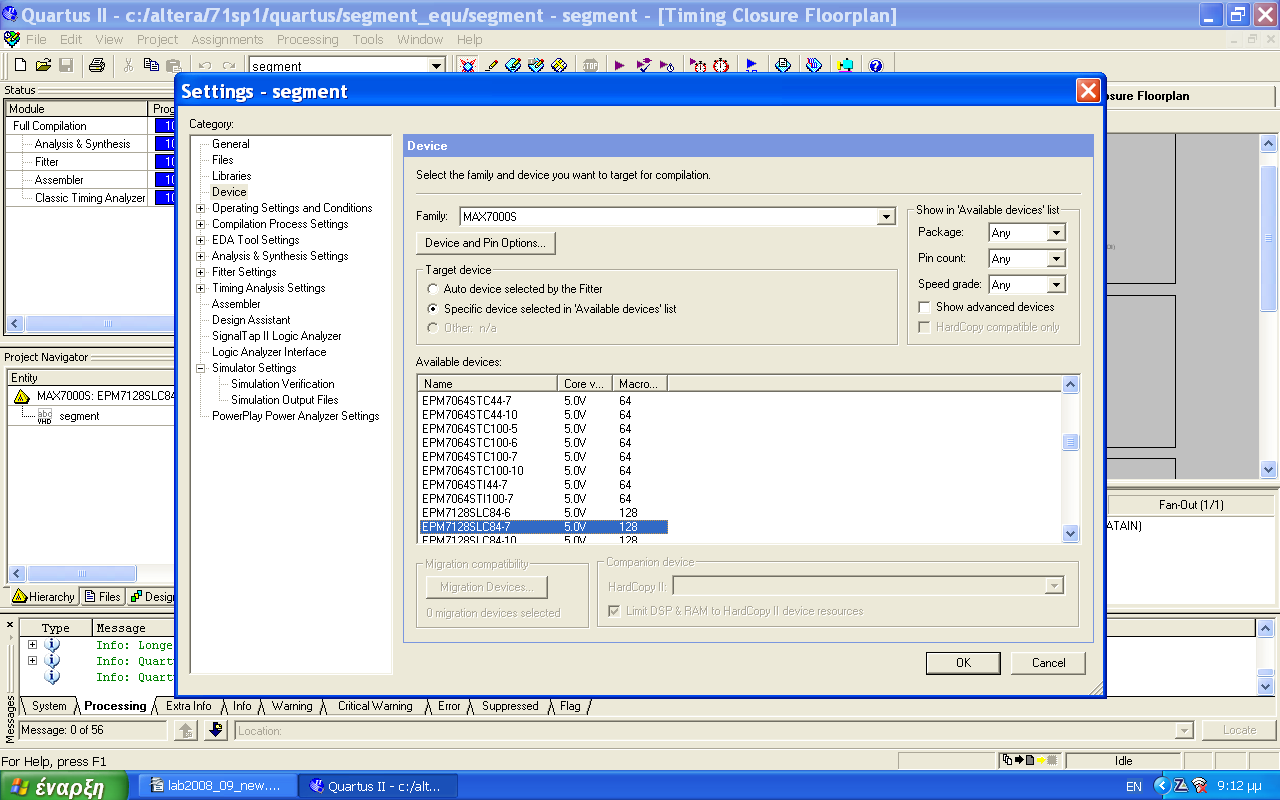
Task: Click the Windows start button
Action: click(64, 786)
